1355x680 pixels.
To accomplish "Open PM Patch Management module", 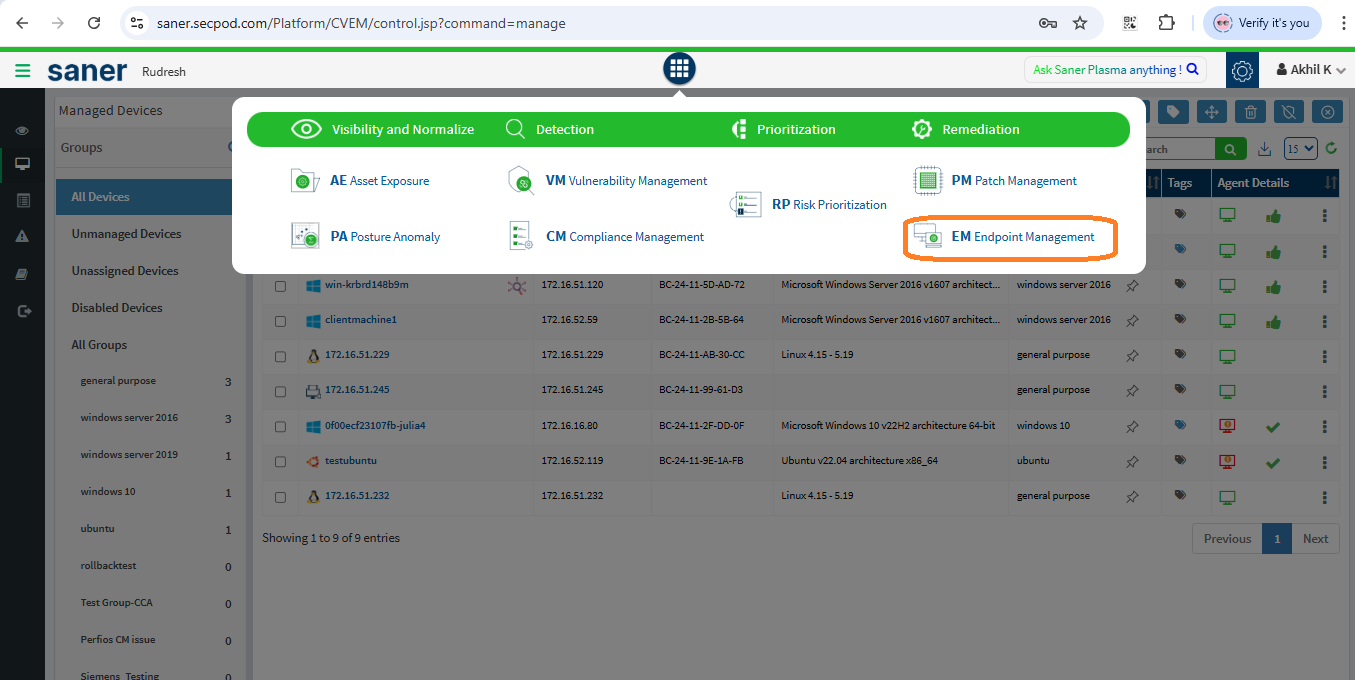I will 996,181.
